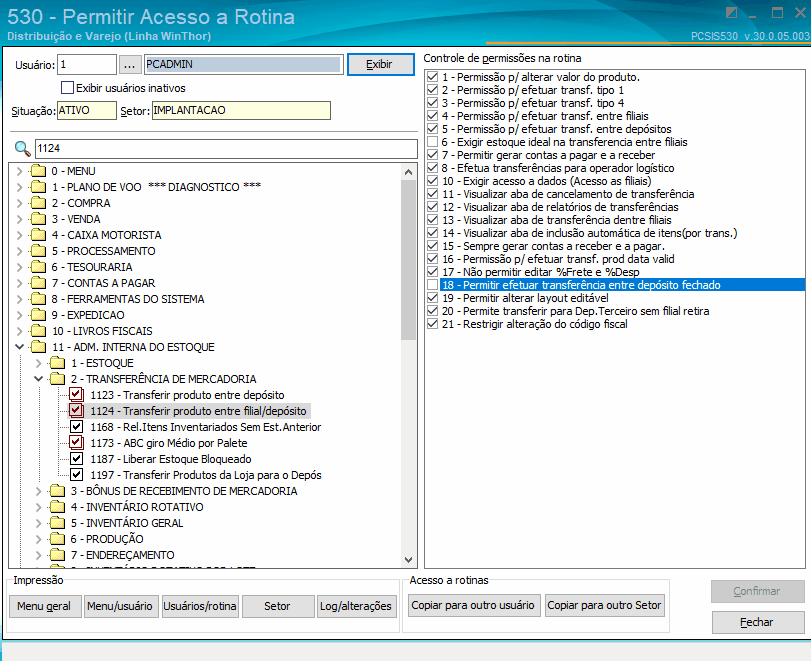The image size is (811, 661).
Task: Click Menu geral print button
Action: click(45, 606)
